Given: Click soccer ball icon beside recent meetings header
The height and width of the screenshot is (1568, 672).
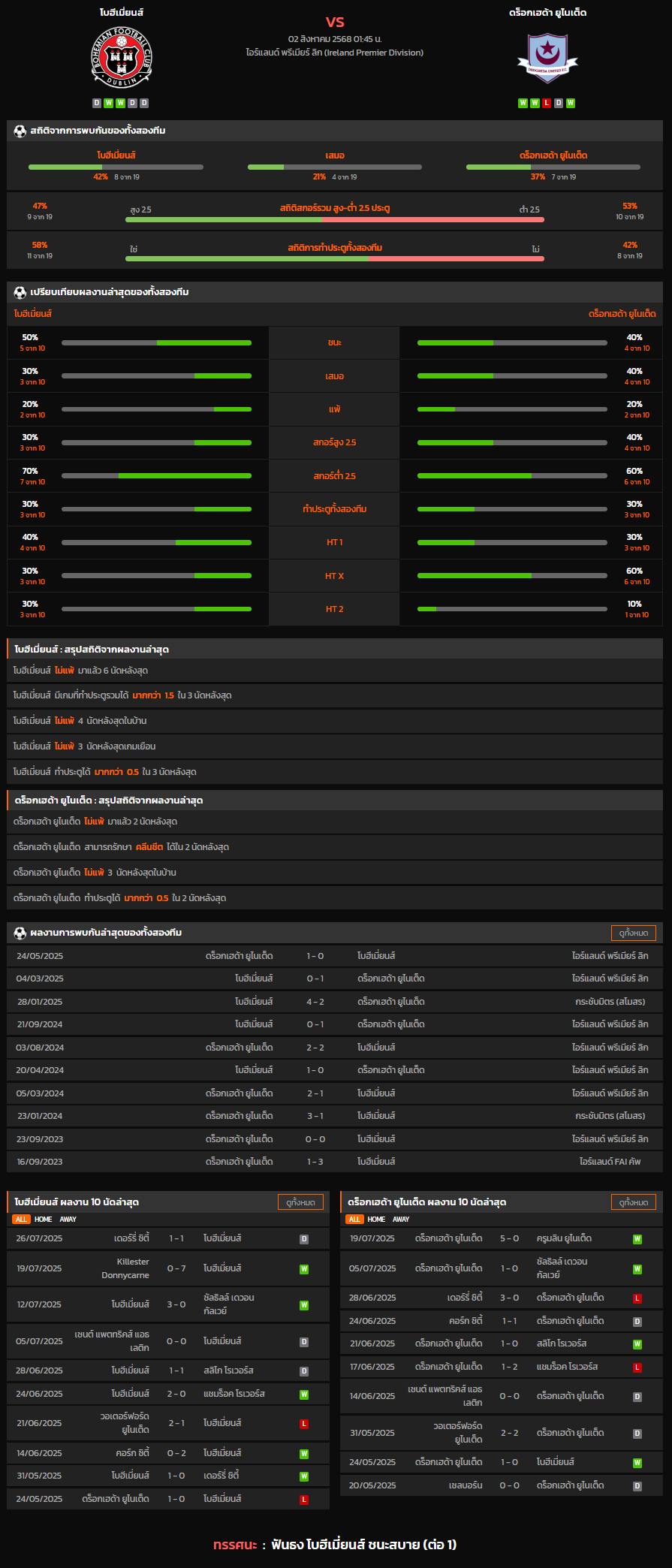Looking at the screenshot, I should (x=20, y=933).
